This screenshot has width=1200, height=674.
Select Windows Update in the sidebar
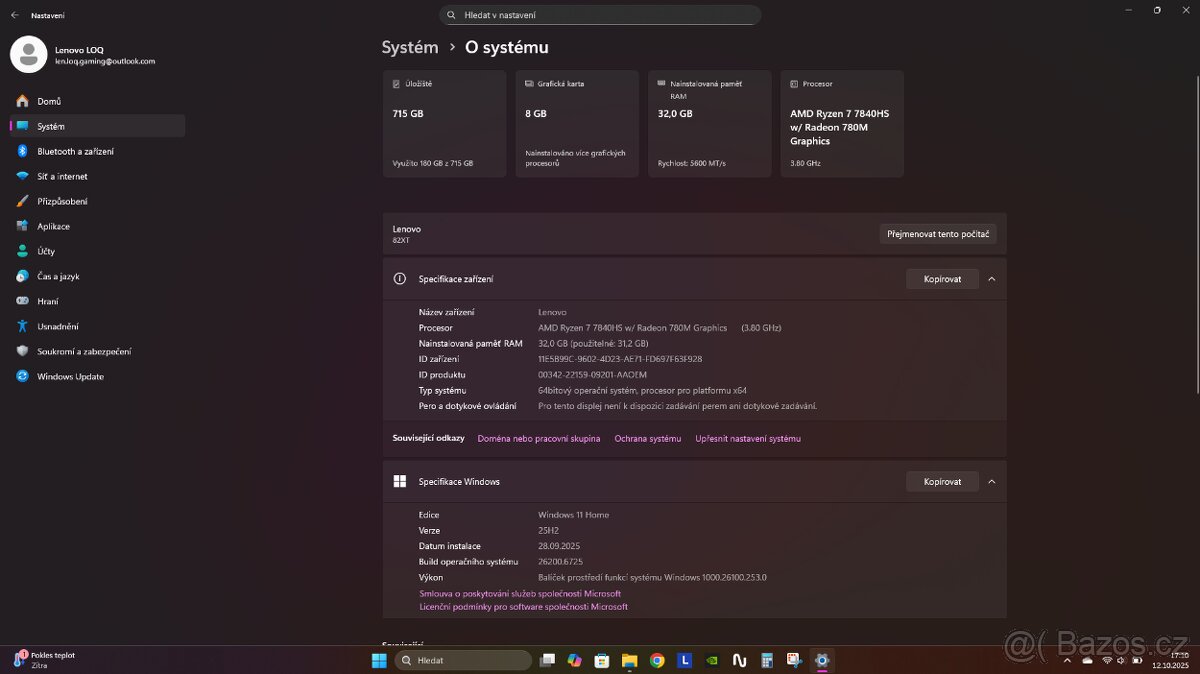72,376
